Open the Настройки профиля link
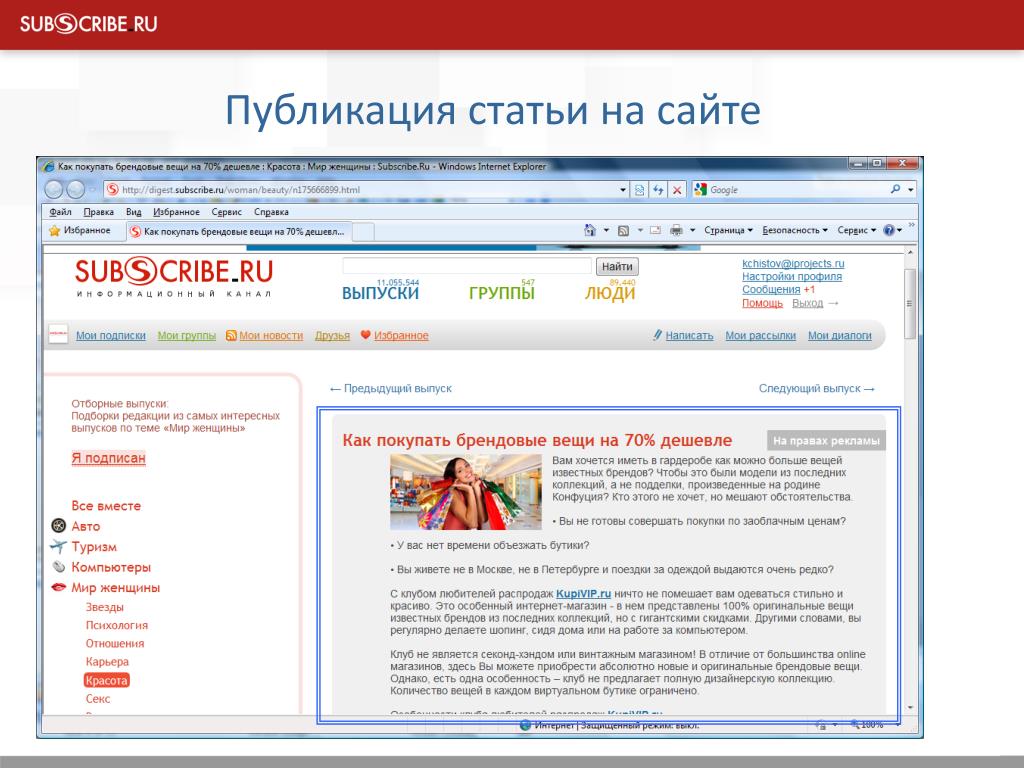 coord(792,276)
